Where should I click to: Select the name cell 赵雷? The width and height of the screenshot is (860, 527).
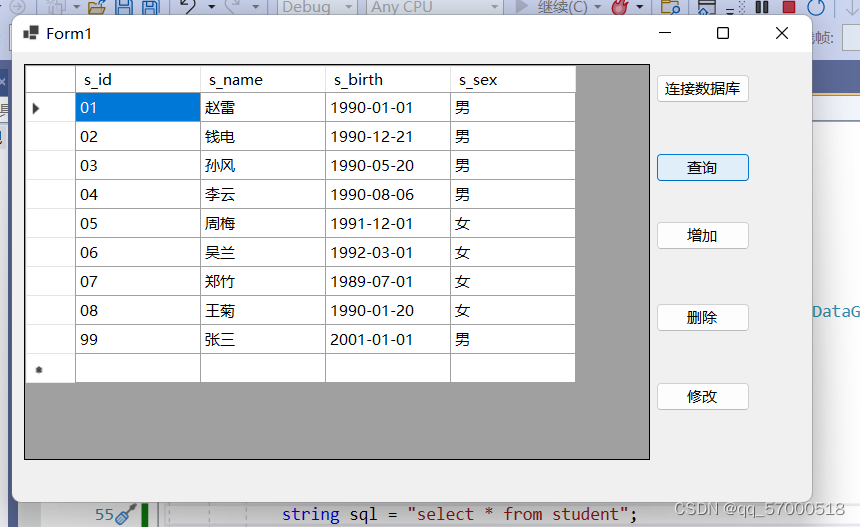[263, 107]
